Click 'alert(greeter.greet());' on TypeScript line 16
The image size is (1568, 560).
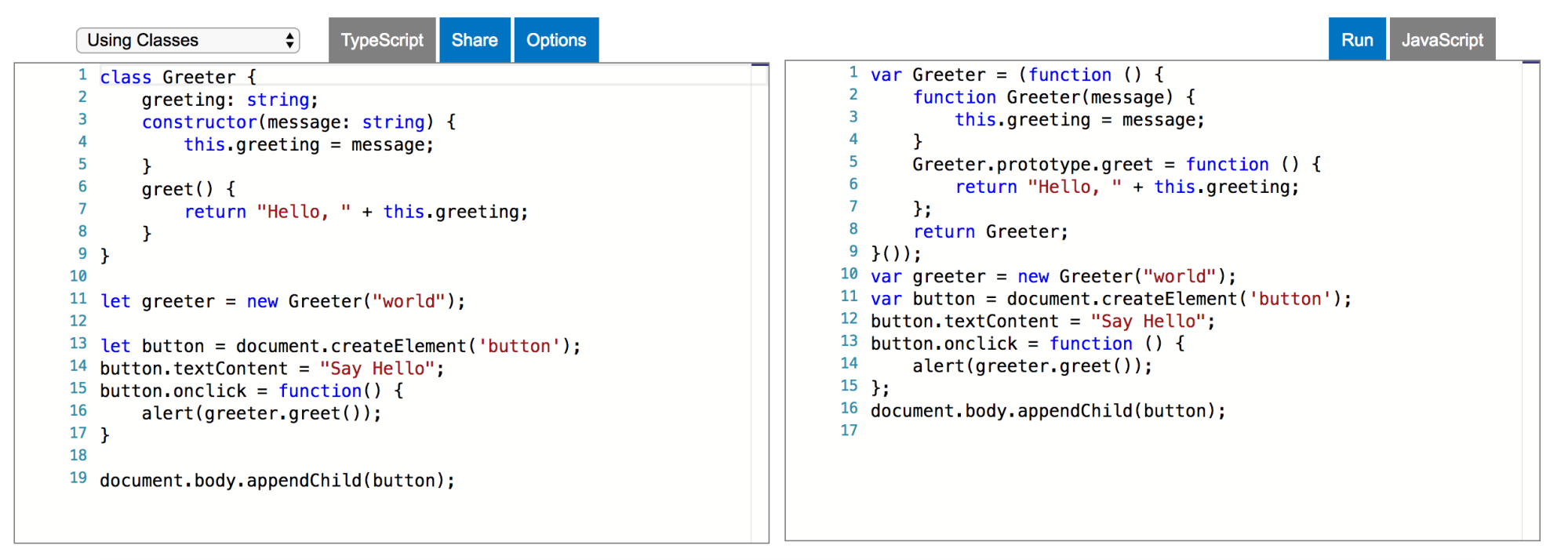point(261,413)
